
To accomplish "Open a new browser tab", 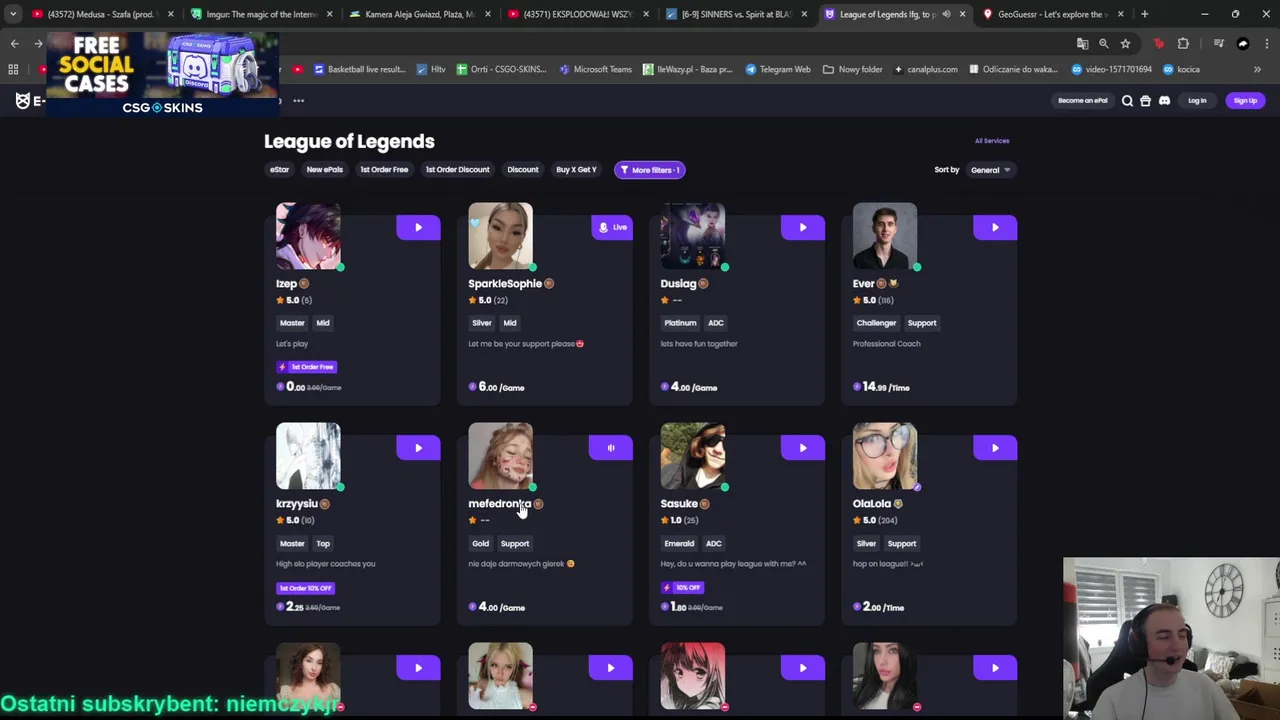I will (1144, 14).
